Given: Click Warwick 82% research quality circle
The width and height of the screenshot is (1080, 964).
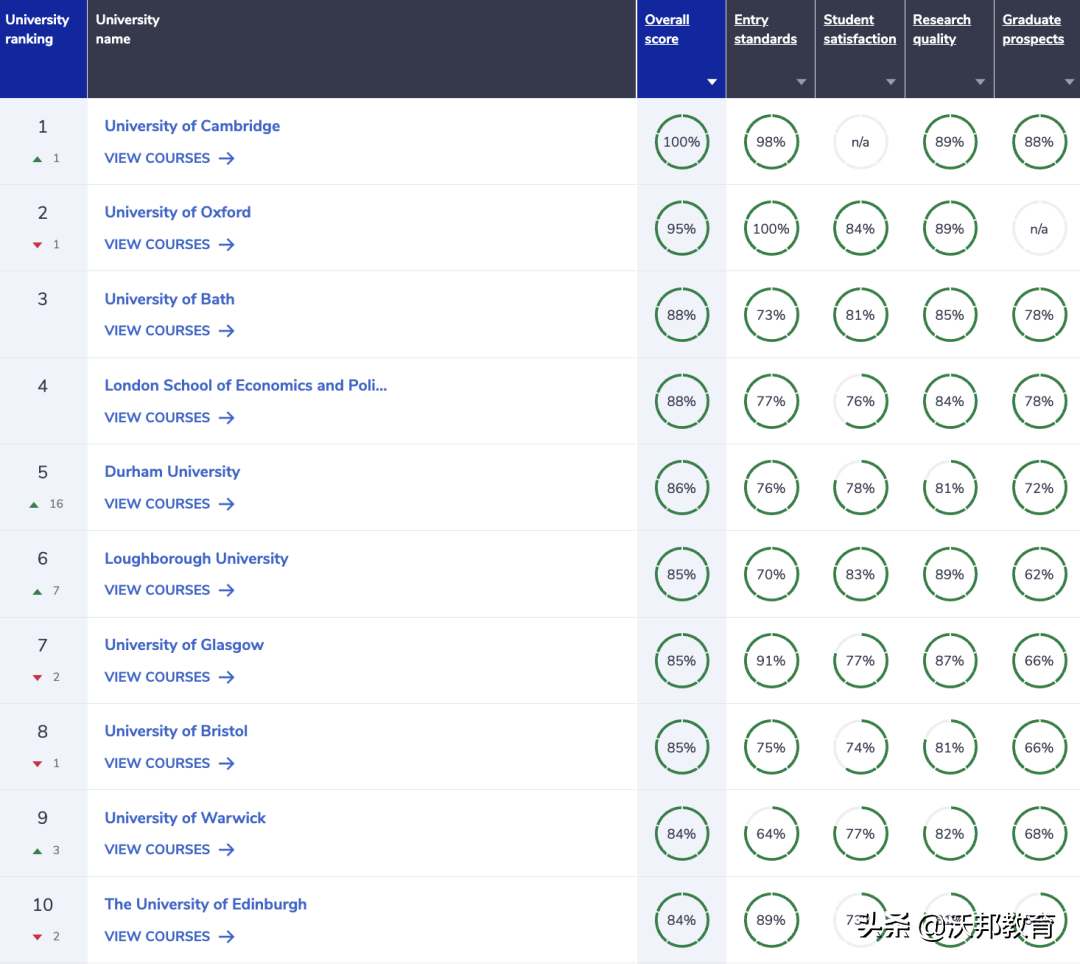Looking at the screenshot, I should pyautogui.click(x=950, y=834).
